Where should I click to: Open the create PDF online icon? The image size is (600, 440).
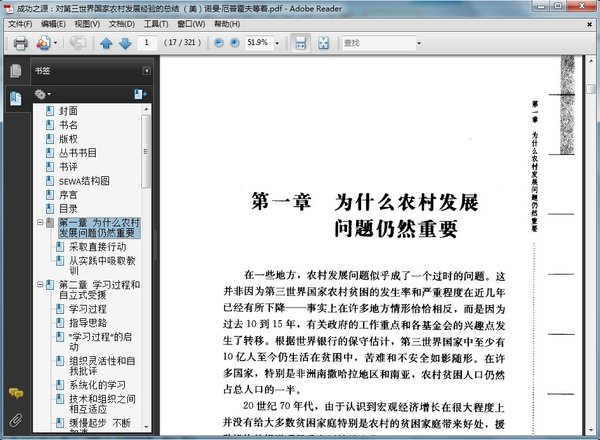click(43, 43)
